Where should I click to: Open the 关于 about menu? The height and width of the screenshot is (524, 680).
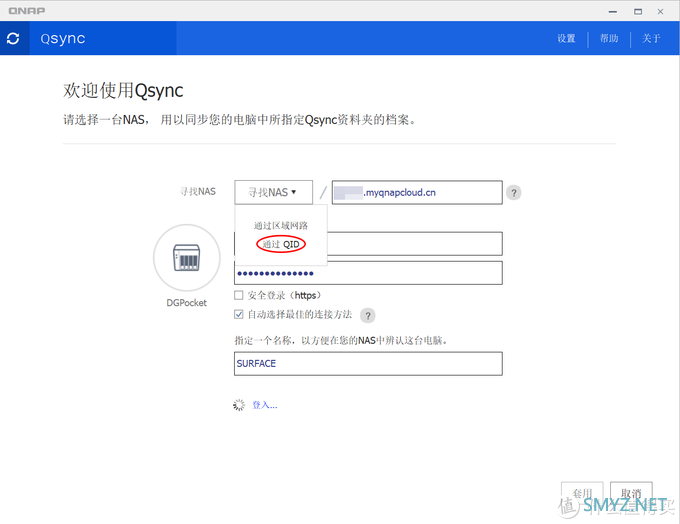coord(651,39)
